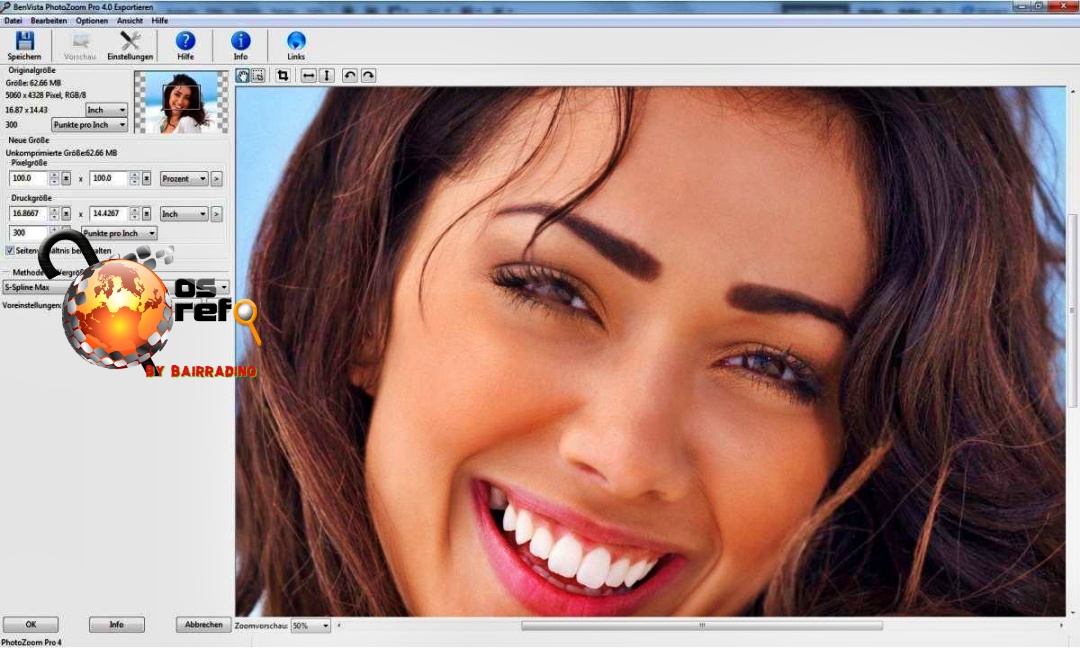This screenshot has width=1080, height=648.
Task: Select the rectangular selection tool
Action: [258, 76]
